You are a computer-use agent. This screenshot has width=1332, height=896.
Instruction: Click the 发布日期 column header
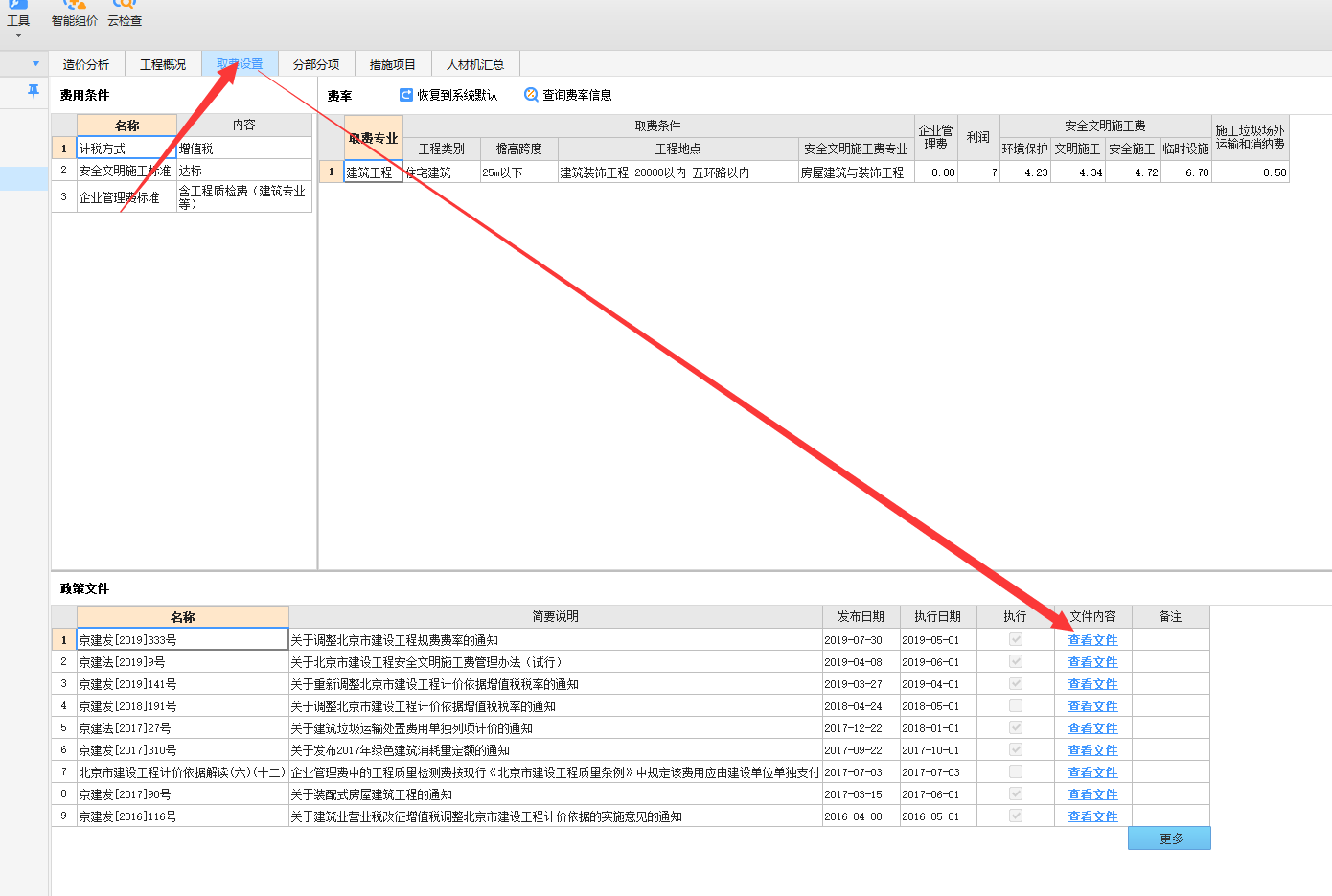(861, 616)
